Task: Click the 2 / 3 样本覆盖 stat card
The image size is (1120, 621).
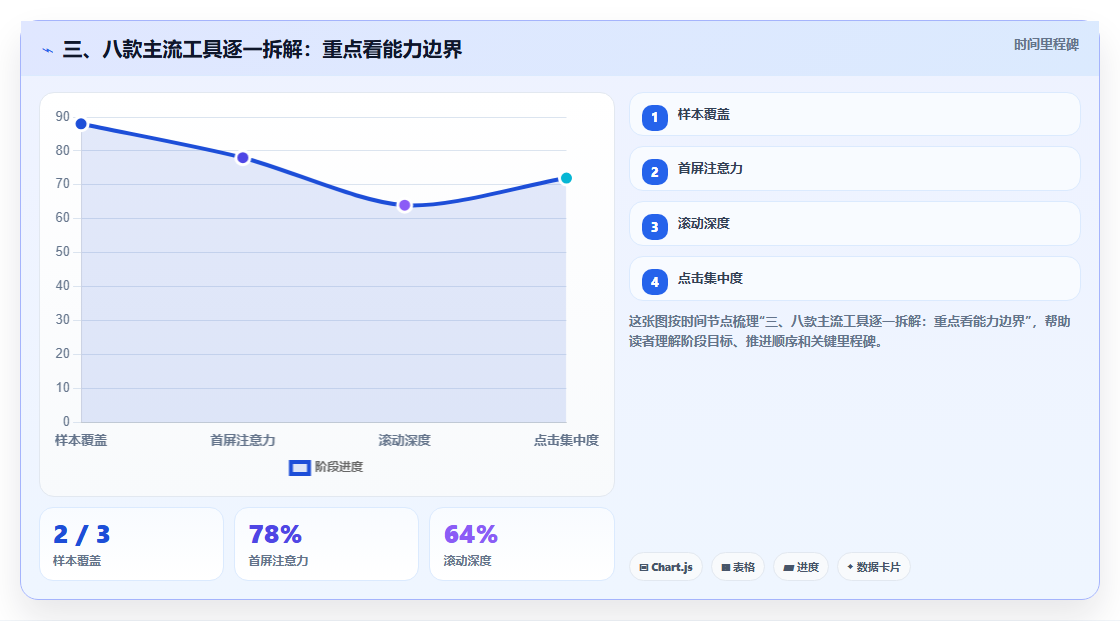Action: pyautogui.click(x=131, y=545)
